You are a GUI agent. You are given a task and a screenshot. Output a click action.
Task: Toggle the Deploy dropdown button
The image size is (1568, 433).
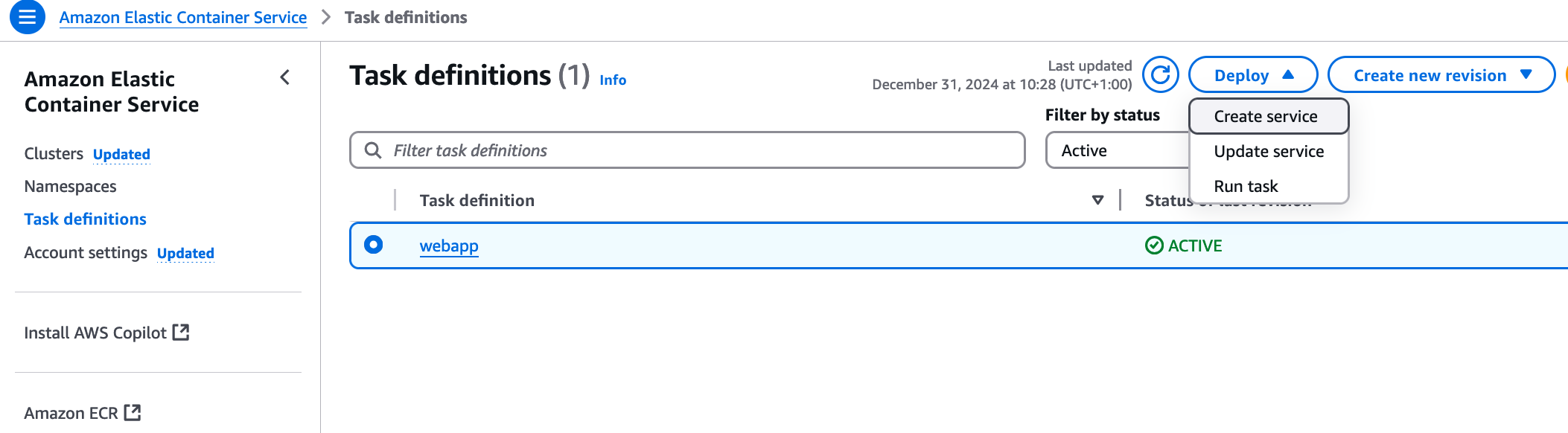[x=1253, y=75]
